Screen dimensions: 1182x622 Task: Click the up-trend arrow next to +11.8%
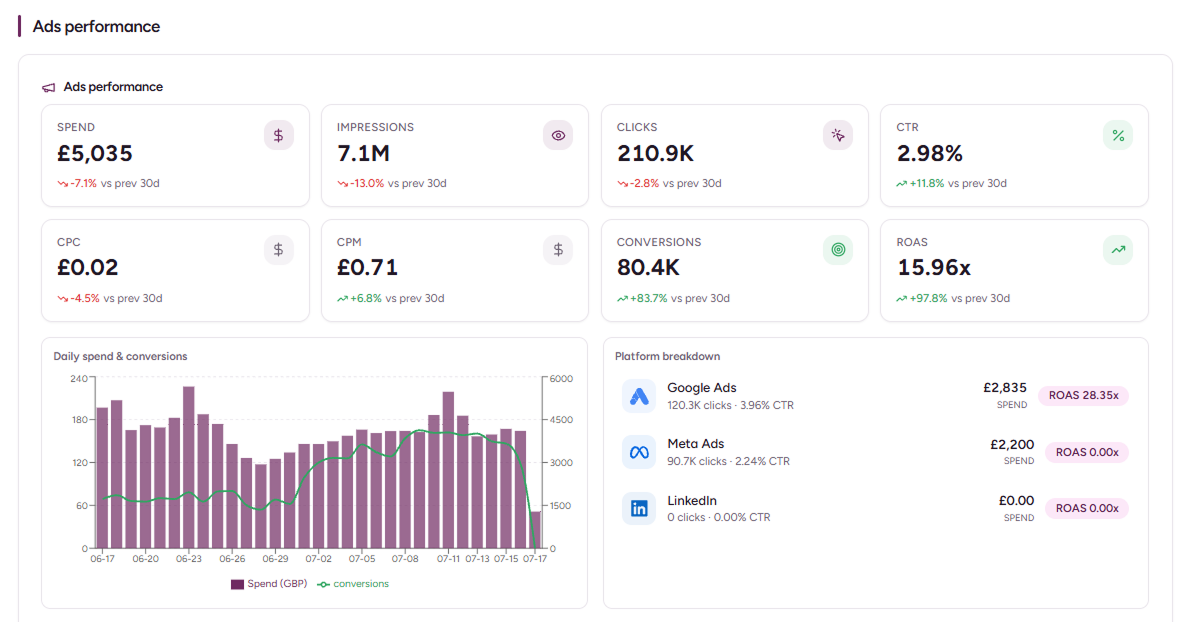pos(902,183)
